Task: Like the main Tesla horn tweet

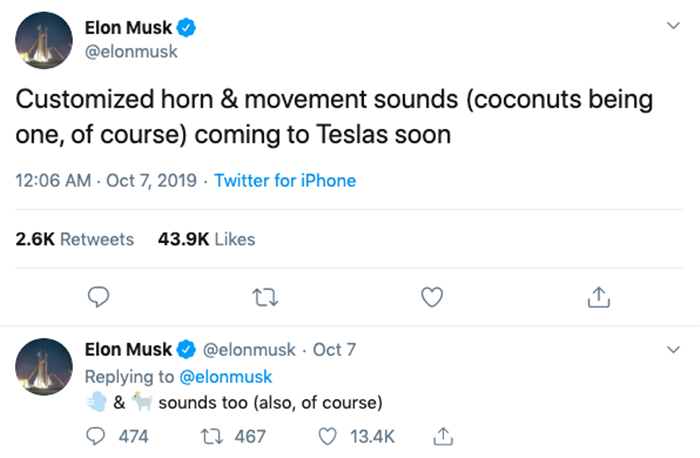Action: [431, 297]
